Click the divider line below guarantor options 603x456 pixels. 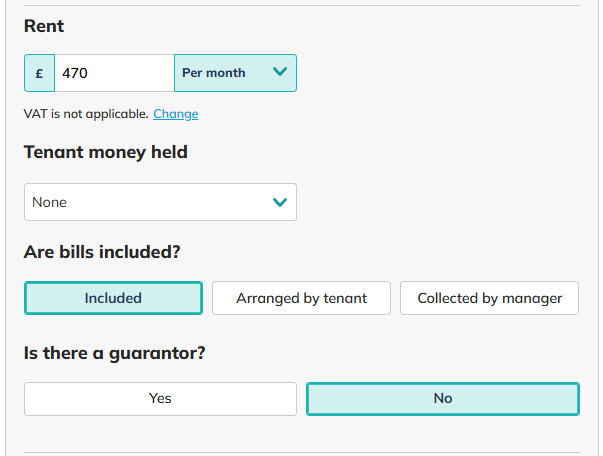click(x=301, y=453)
